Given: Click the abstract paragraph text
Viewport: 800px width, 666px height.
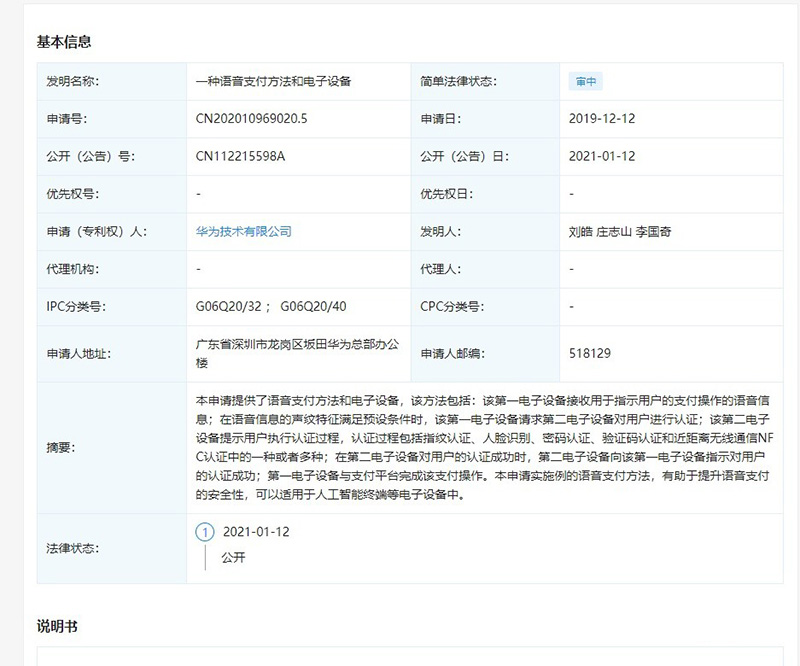Looking at the screenshot, I should [x=482, y=447].
